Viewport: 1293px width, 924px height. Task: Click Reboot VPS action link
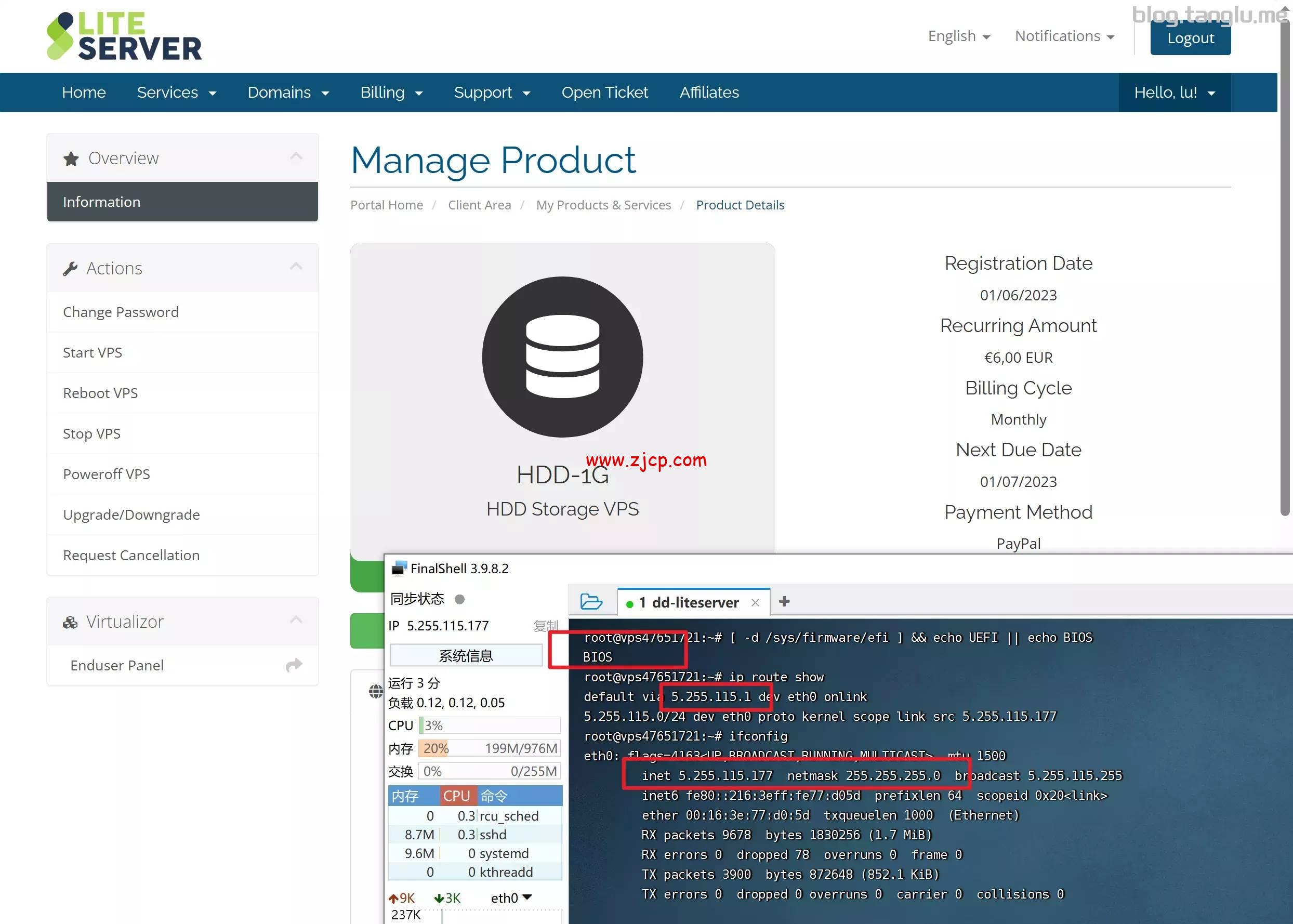100,393
